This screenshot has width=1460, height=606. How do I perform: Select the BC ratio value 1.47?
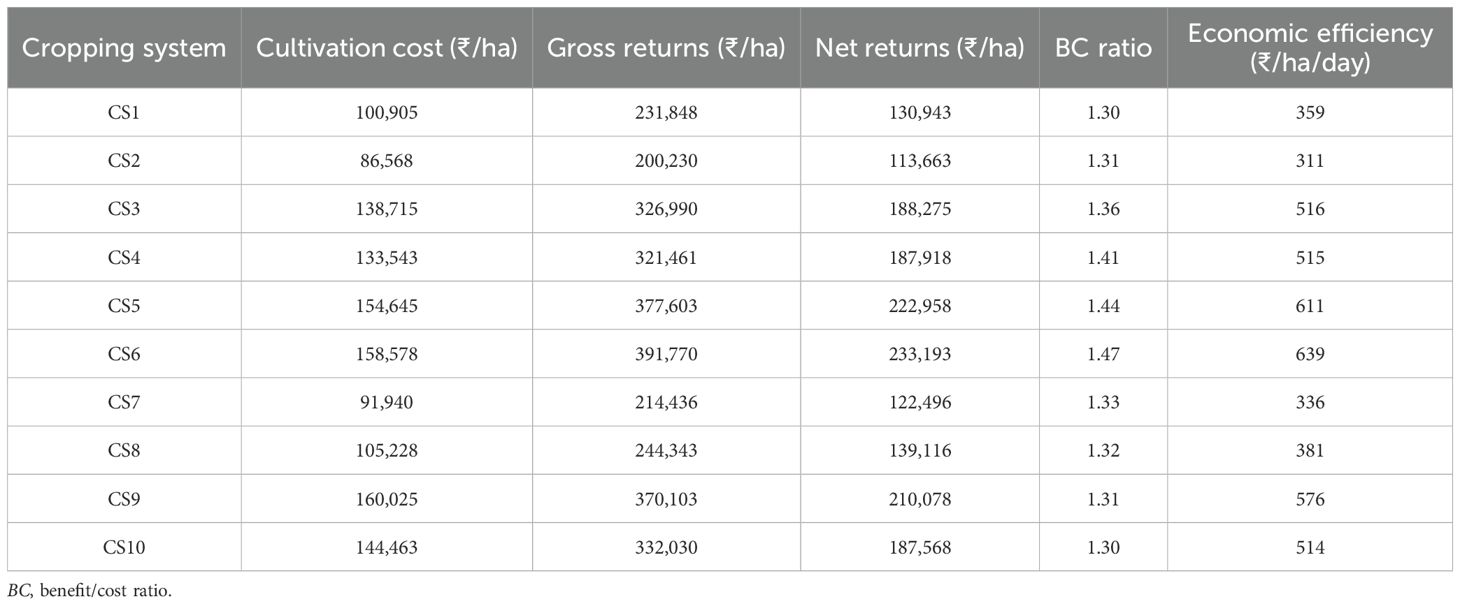1103,354
